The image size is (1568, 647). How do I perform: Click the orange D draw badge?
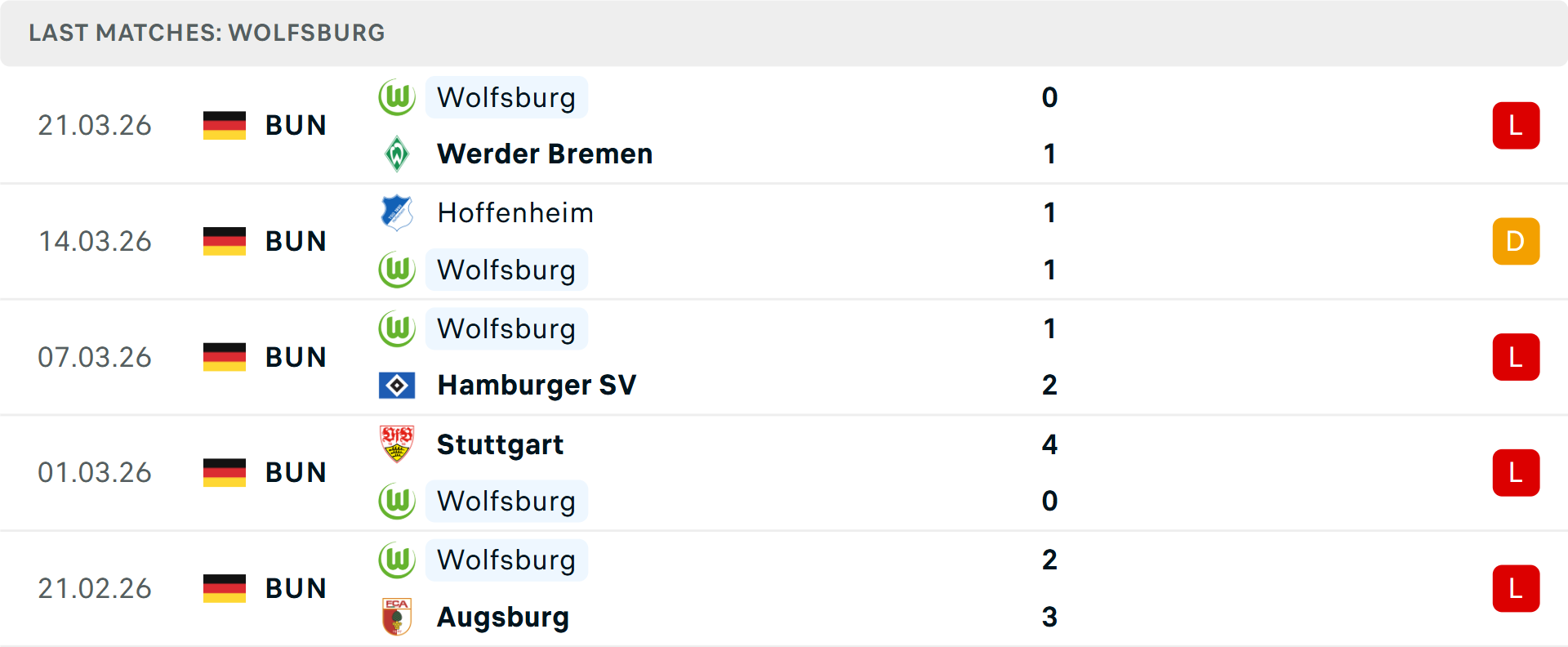point(1516,241)
